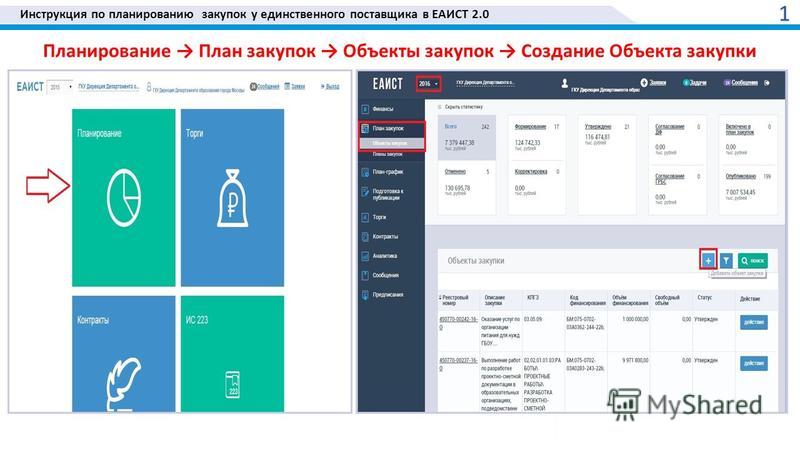Sort by Реестровый номер column header
Image resolution: width=800 pixels, height=450 pixels.
[x=455, y=300]
